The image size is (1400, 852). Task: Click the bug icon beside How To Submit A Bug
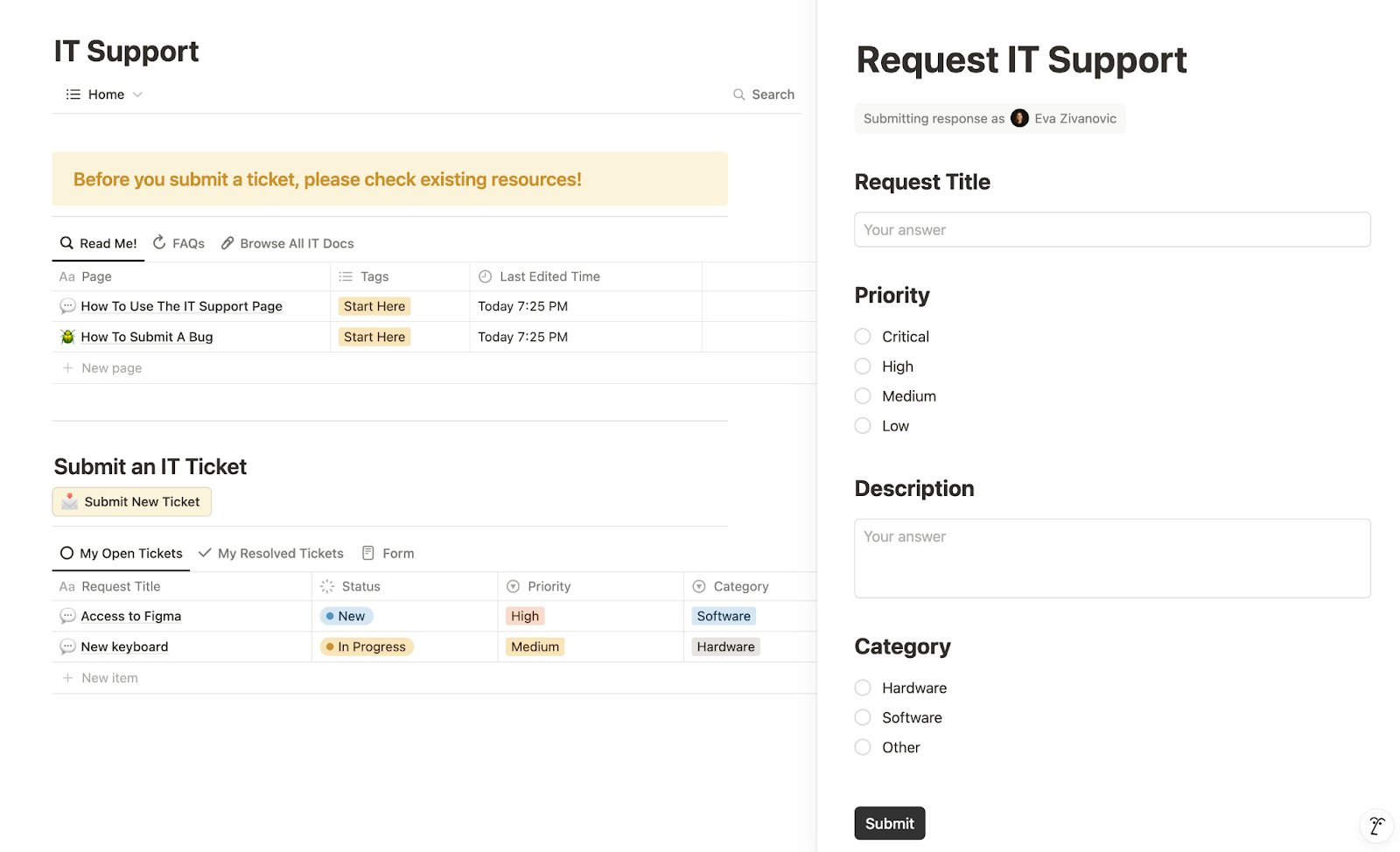pos(67,337)
